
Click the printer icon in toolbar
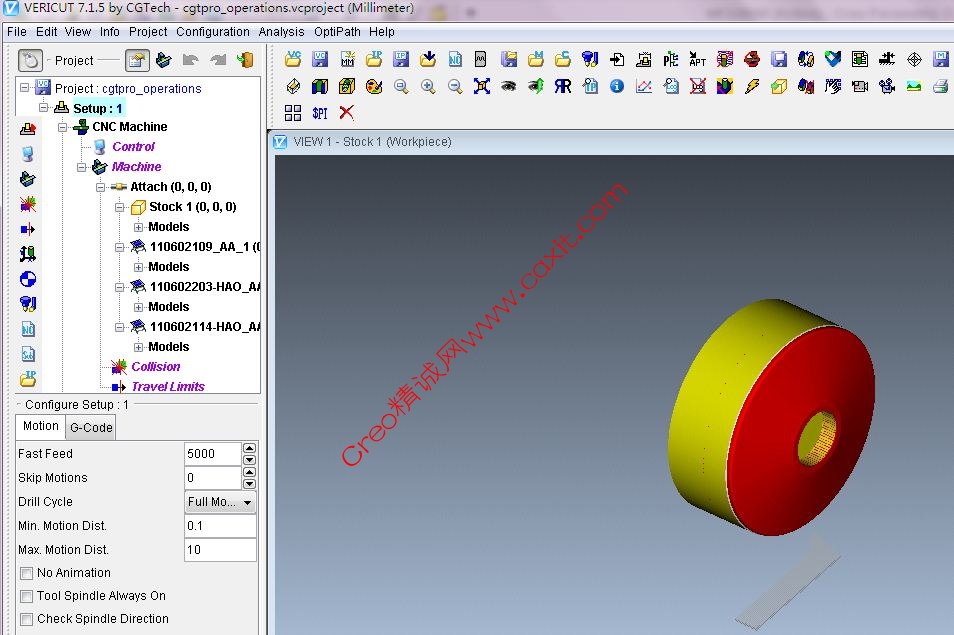940,87
